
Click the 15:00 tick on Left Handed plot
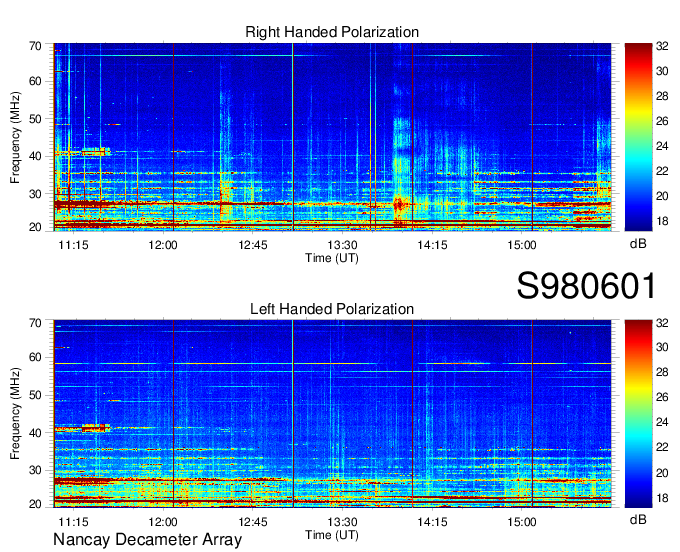[522, 522]
